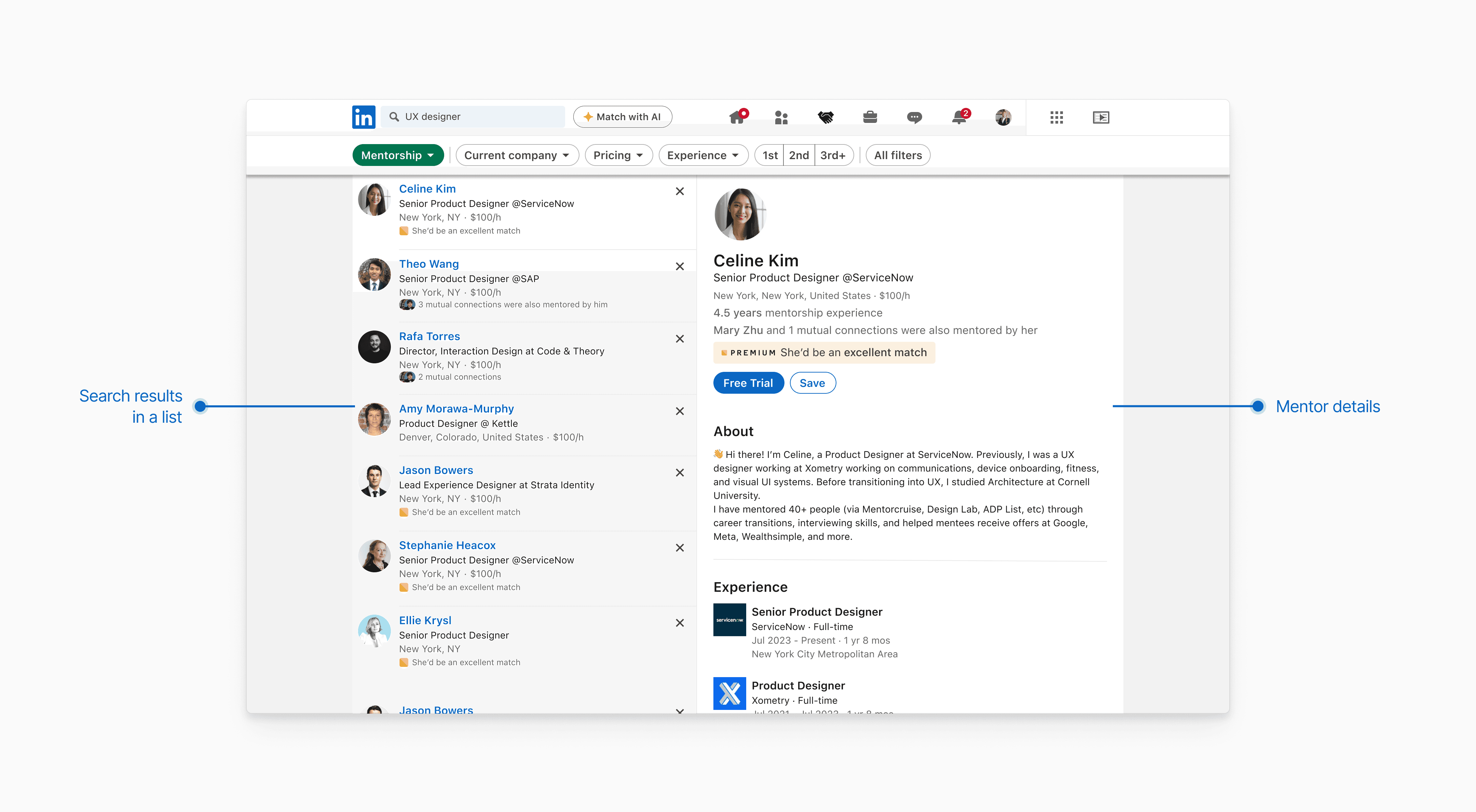Click the UX designer search field
This screenshot has width=1476, height=812.
tap(473, 117)
